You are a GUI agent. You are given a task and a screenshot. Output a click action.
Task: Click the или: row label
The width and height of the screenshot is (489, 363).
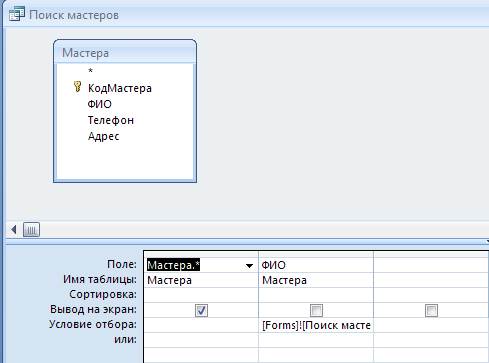(x=125, y=340)
